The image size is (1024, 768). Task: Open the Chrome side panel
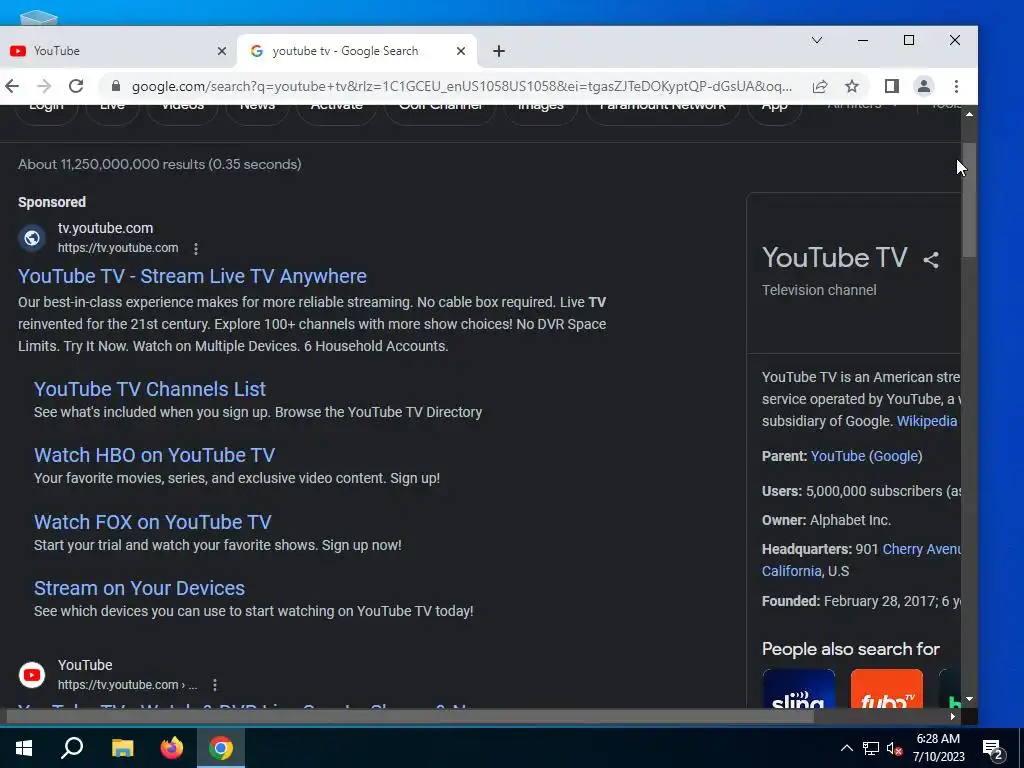(891, 86)
